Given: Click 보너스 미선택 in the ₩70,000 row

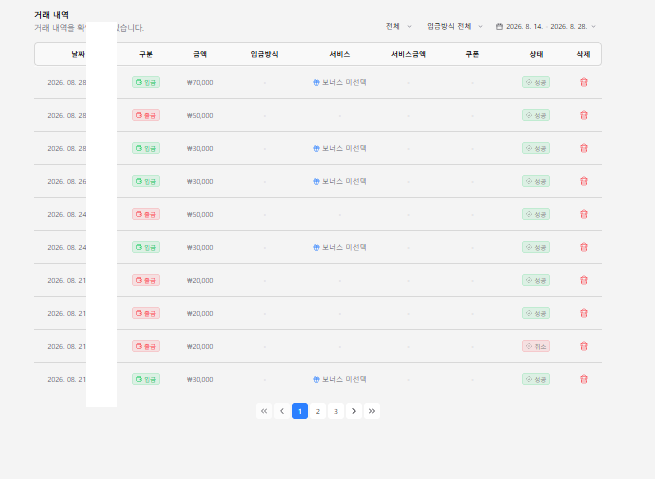Looking at the screenshot, I should 340,82.
